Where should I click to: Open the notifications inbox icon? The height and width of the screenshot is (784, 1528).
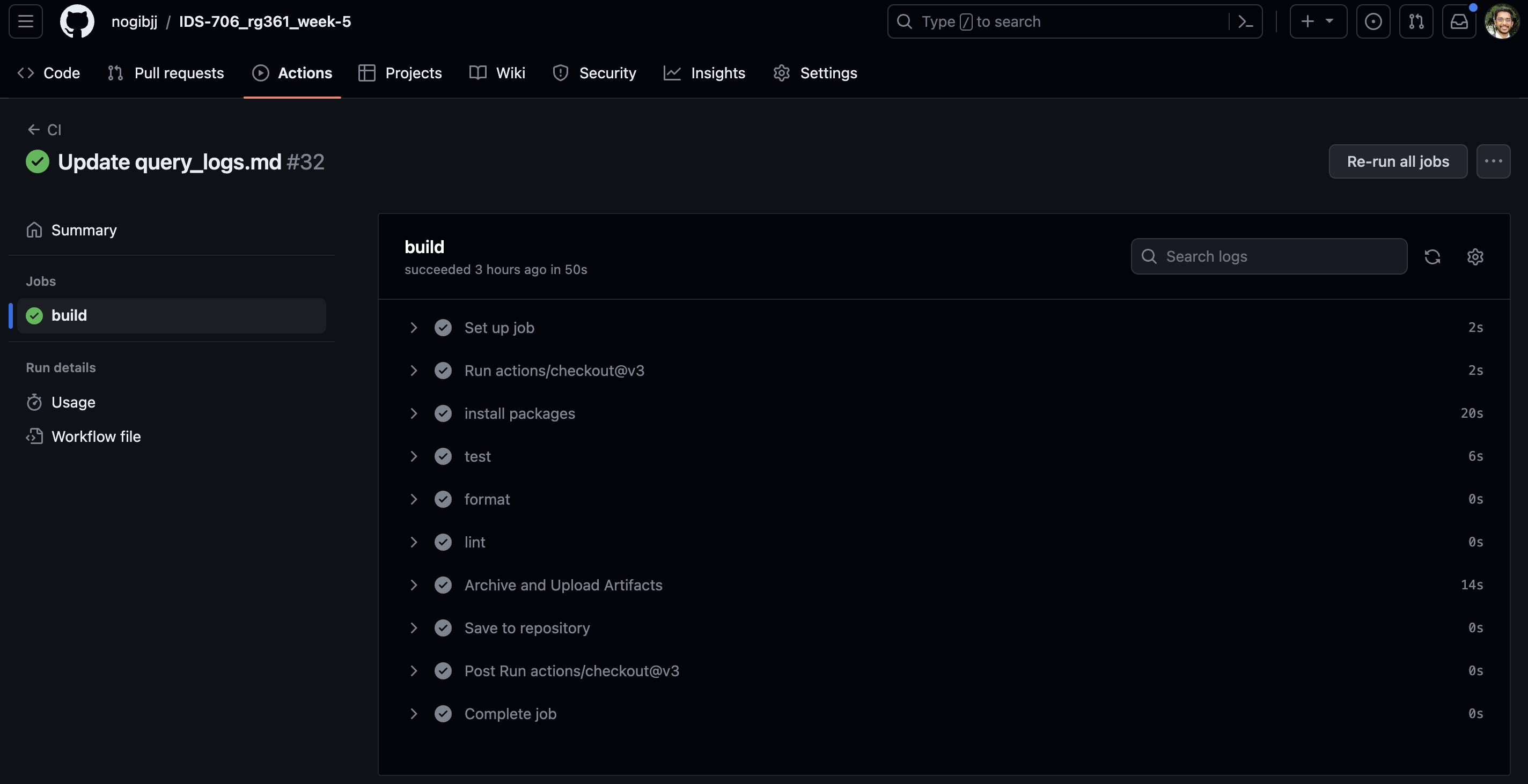point(1459,22)
